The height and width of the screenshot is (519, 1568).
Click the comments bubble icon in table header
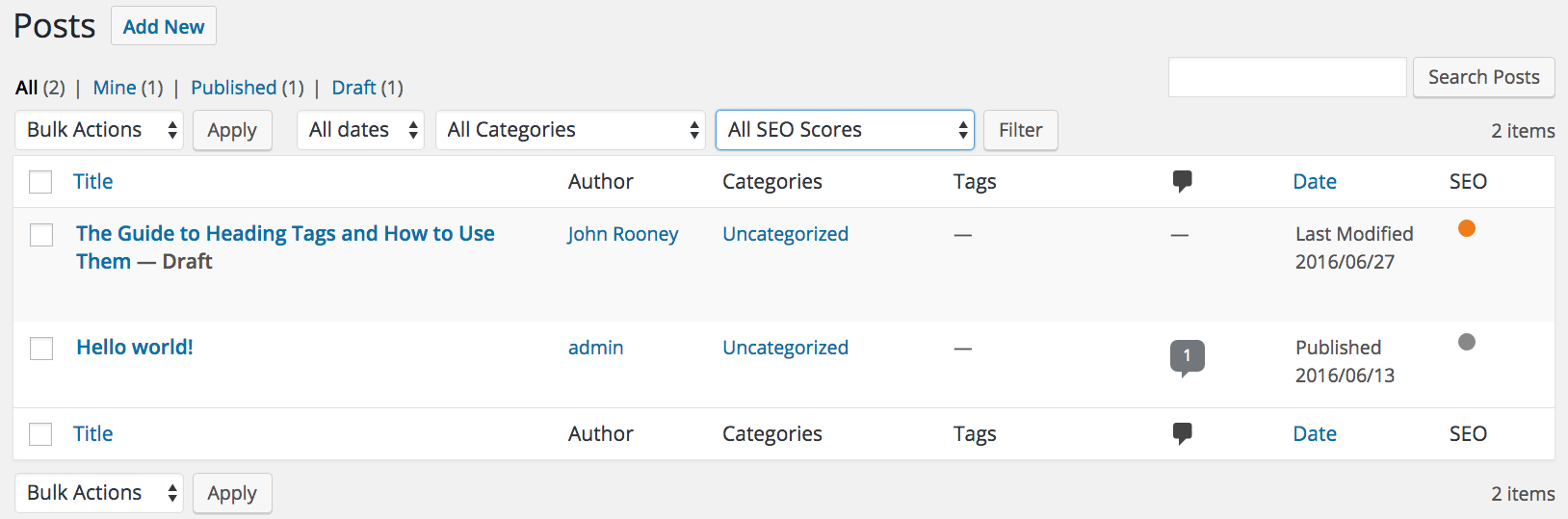(x=1182, y=181)
